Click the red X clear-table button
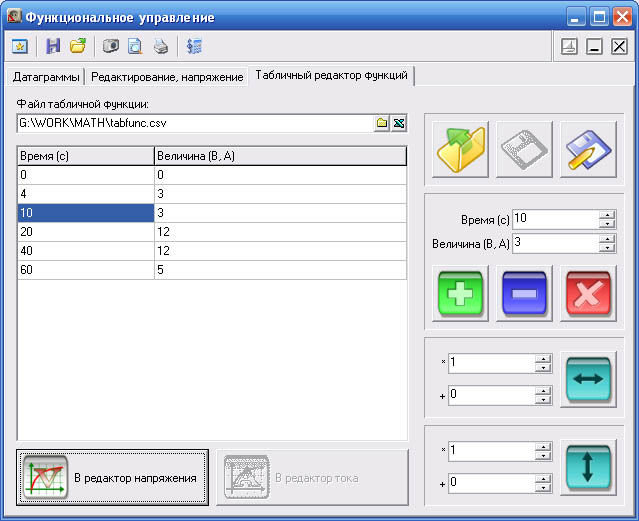This screenshot has width=639, height=521. coord(588,294)
